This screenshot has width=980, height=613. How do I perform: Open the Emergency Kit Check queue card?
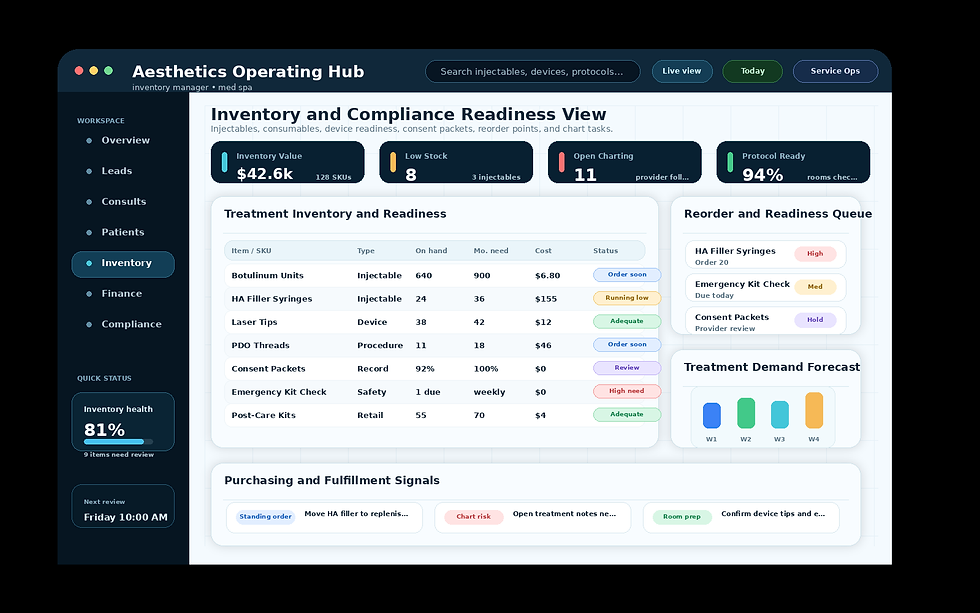(766, 288)
